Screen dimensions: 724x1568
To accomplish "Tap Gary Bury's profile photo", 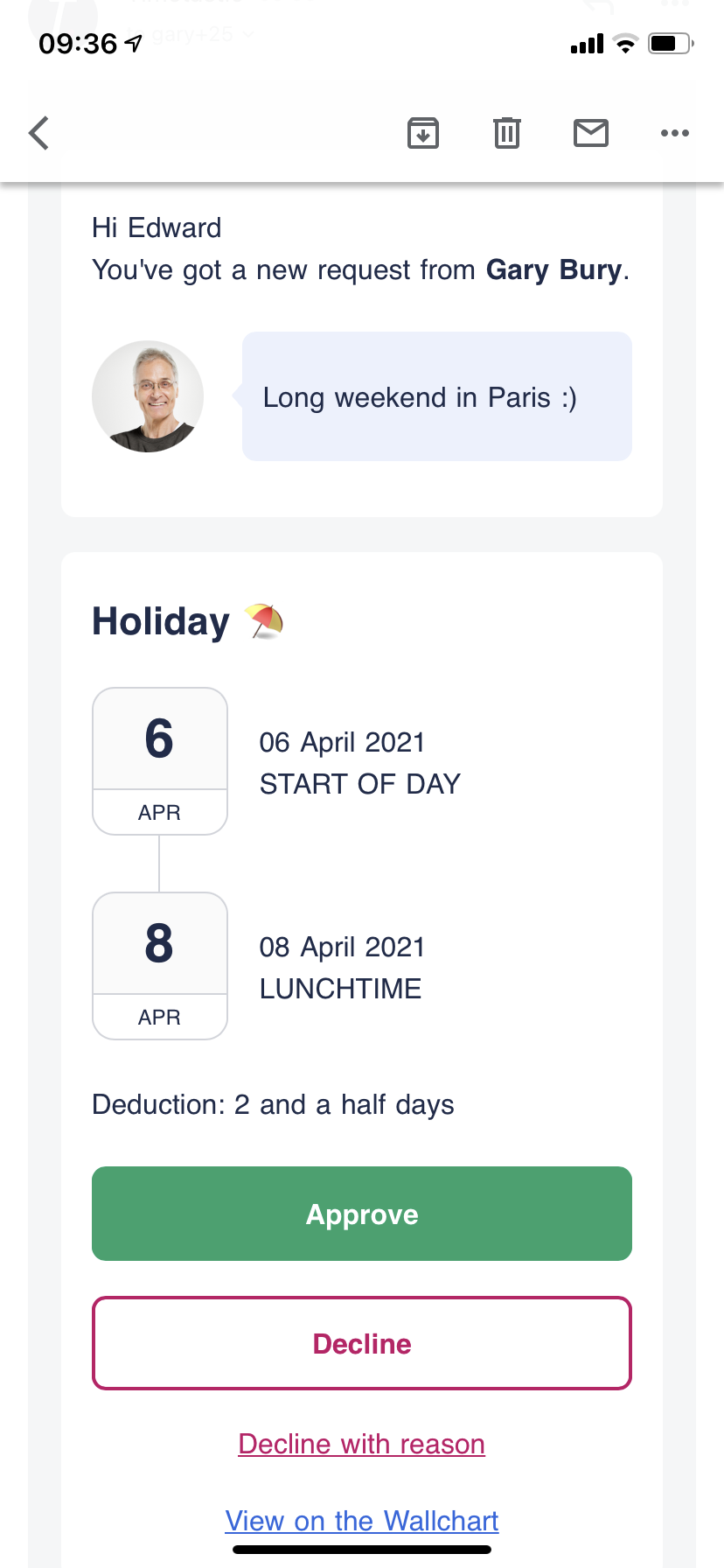I will pos(148,396).
